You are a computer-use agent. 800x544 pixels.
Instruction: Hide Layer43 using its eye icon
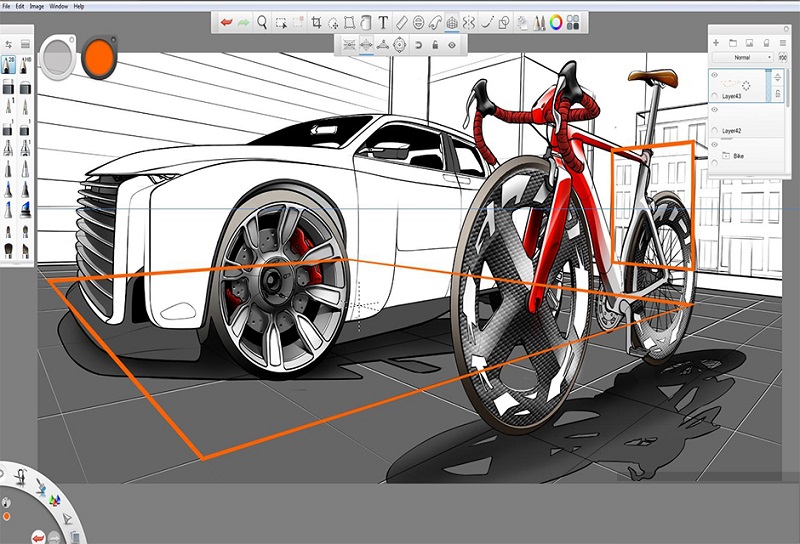click(714, 75)
